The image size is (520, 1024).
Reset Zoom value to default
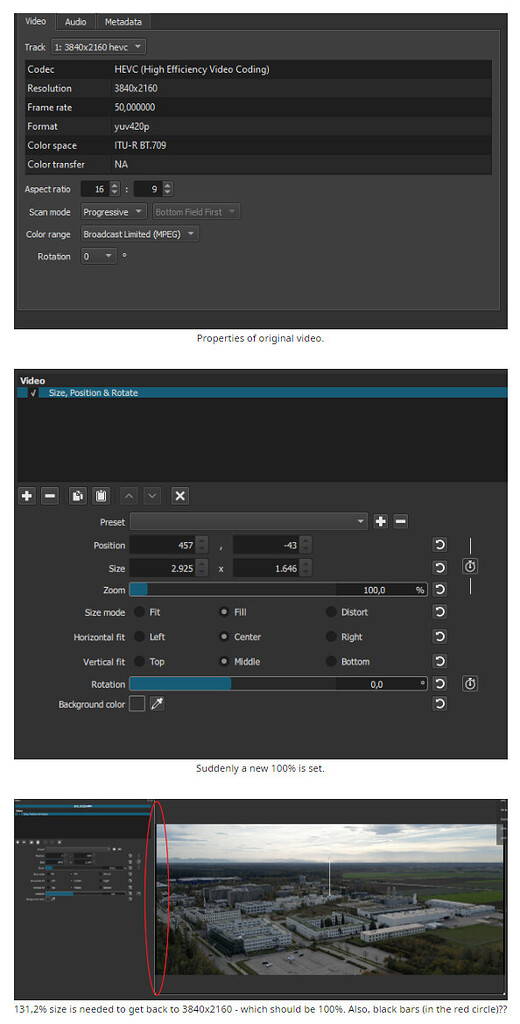pos(440,590)
